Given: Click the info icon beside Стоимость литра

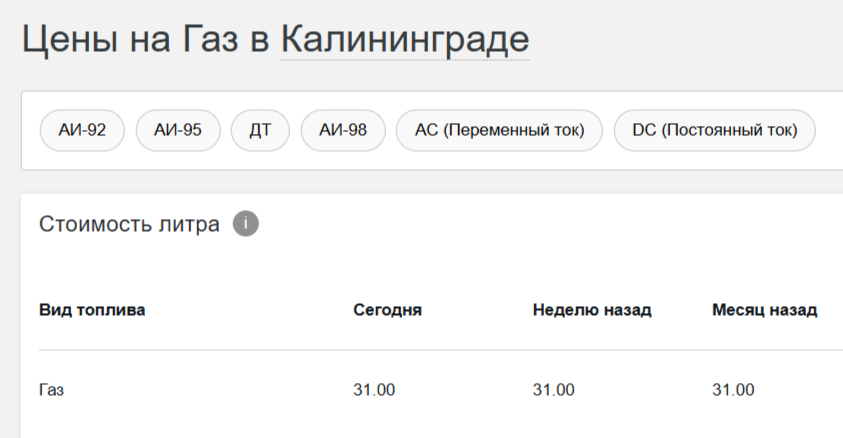Looking at the screenshot, I should tap(246, 224).
